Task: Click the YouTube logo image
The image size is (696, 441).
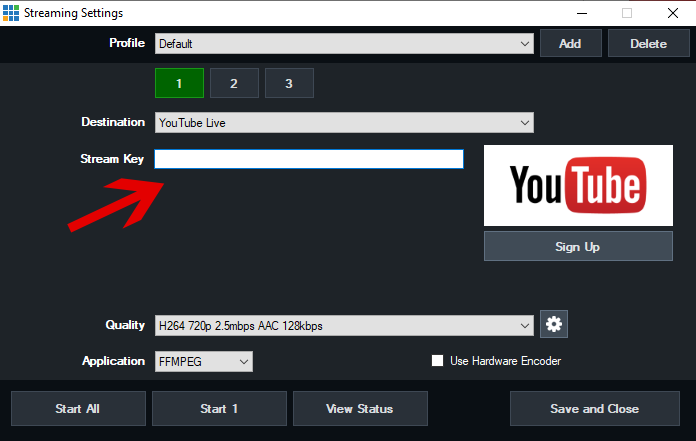Action: coord(578,185)
